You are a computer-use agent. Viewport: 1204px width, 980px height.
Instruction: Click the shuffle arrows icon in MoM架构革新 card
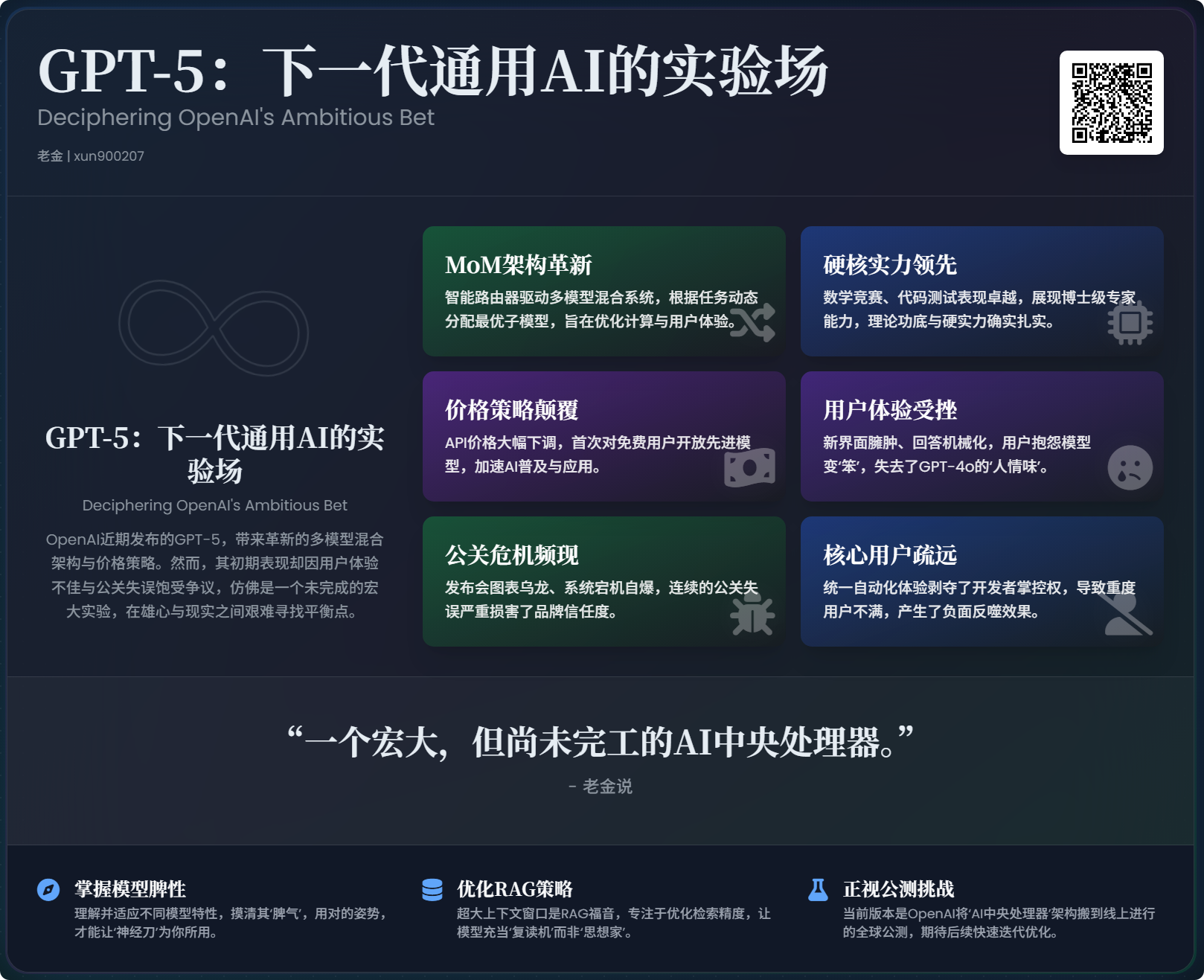click(x=752, y=322)
